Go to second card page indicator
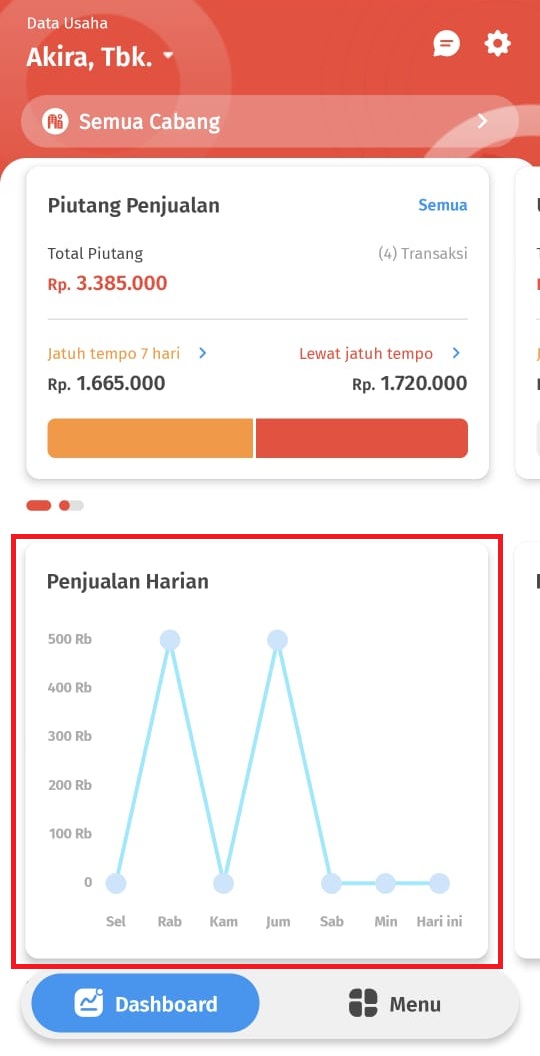540x1056 pixels. [71, 505]
